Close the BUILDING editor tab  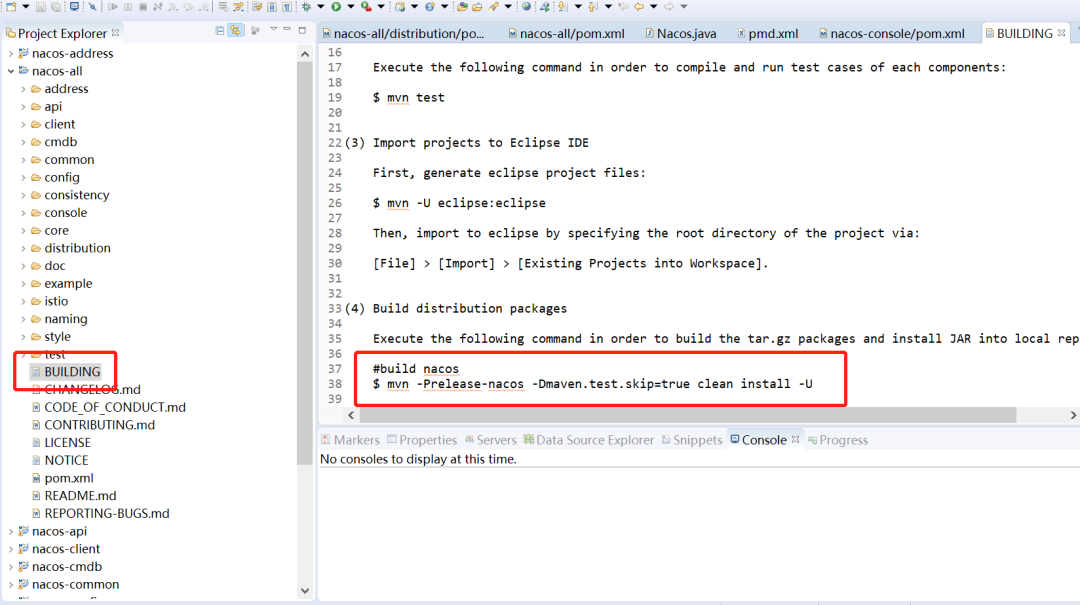click(x=1061, y=32)
